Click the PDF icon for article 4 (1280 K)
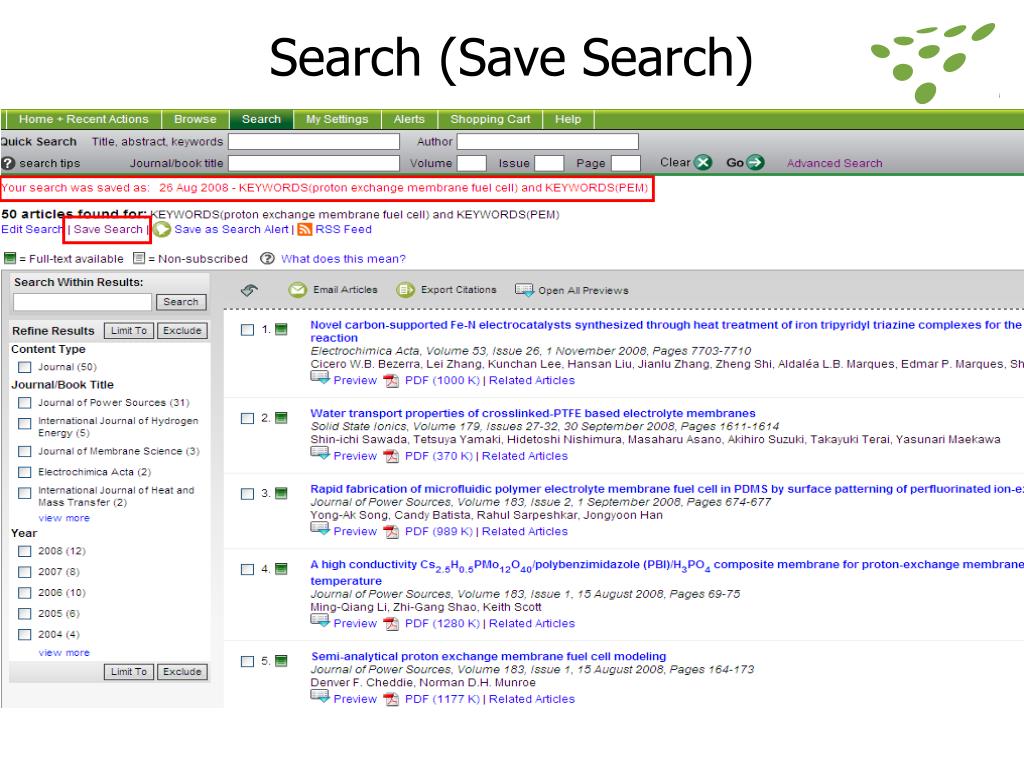The height and width of the screenshot is (768, 1024). click(391, 624)
